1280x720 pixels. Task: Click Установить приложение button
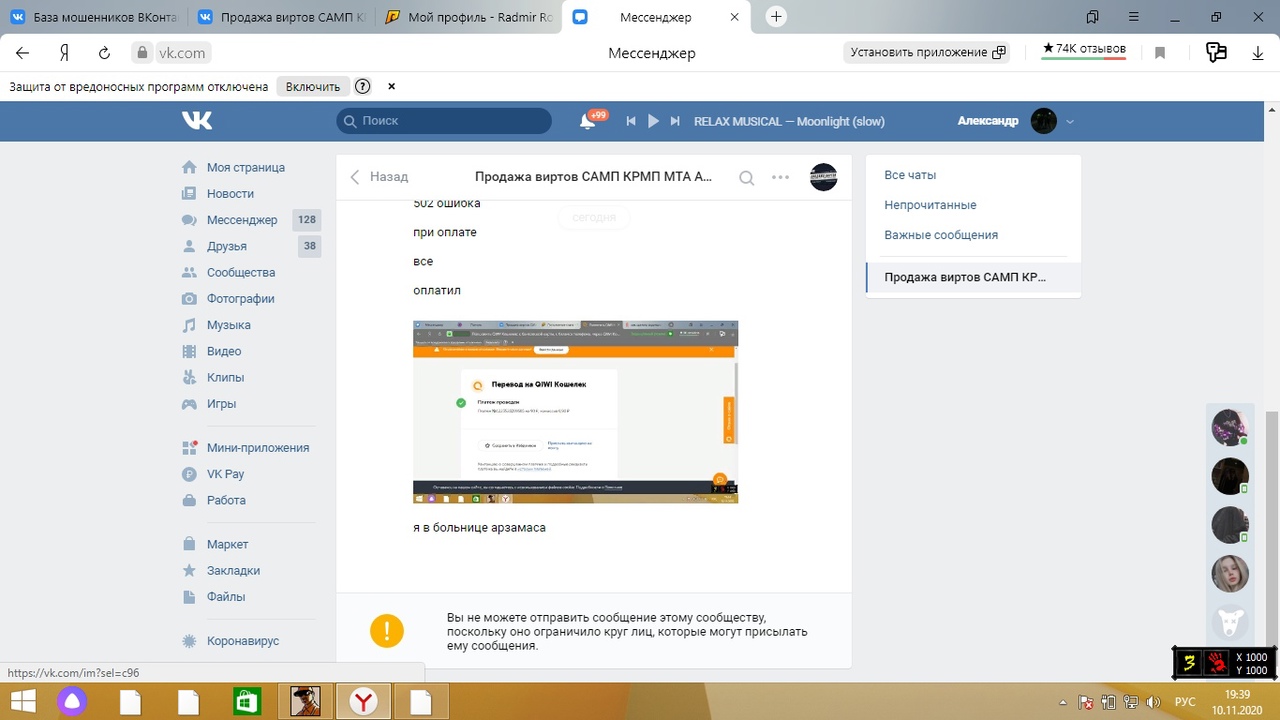[x=927, y=53]
